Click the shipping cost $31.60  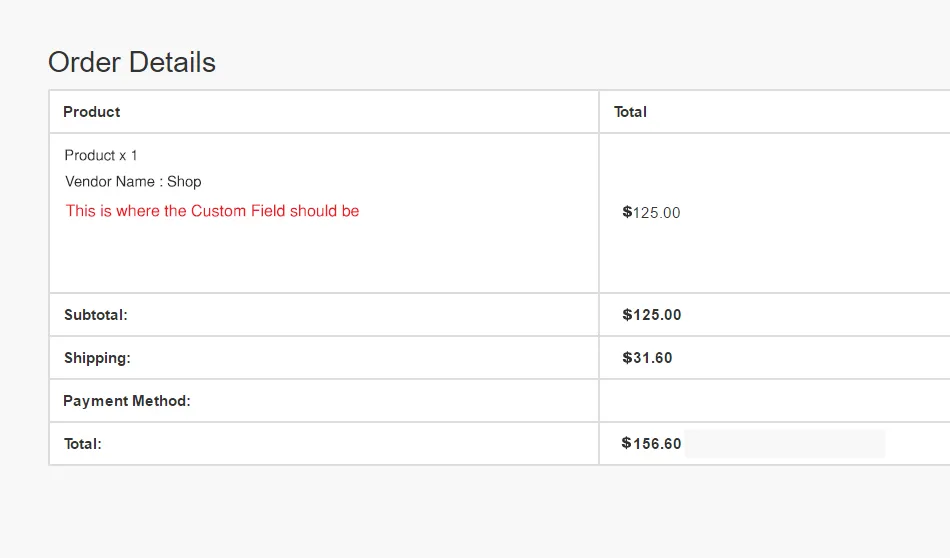point(647,358)
